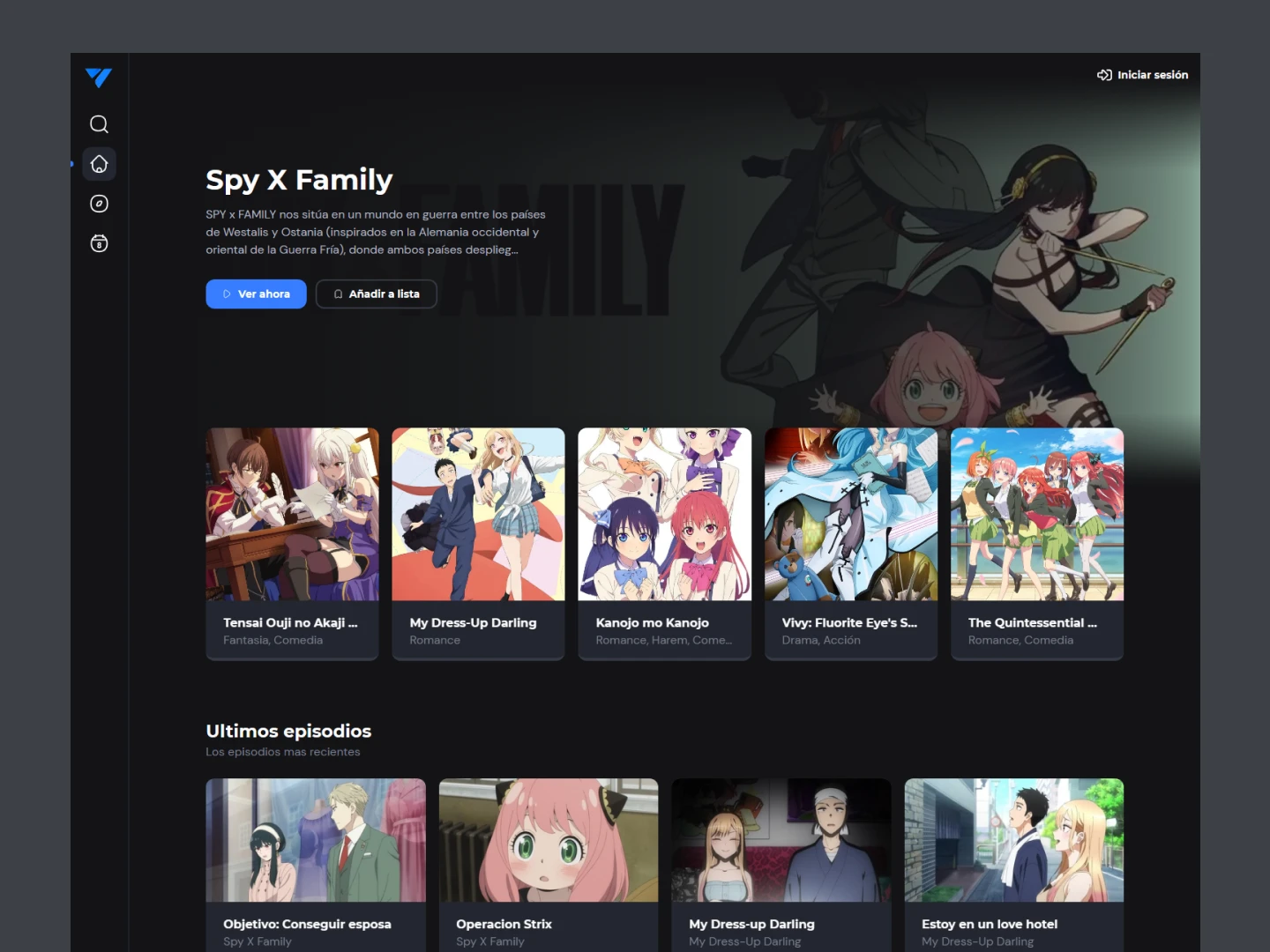Click the Drama, Acción genre text
The width and height of the screenshot is (1270, 952).
[x=821, y=640]
